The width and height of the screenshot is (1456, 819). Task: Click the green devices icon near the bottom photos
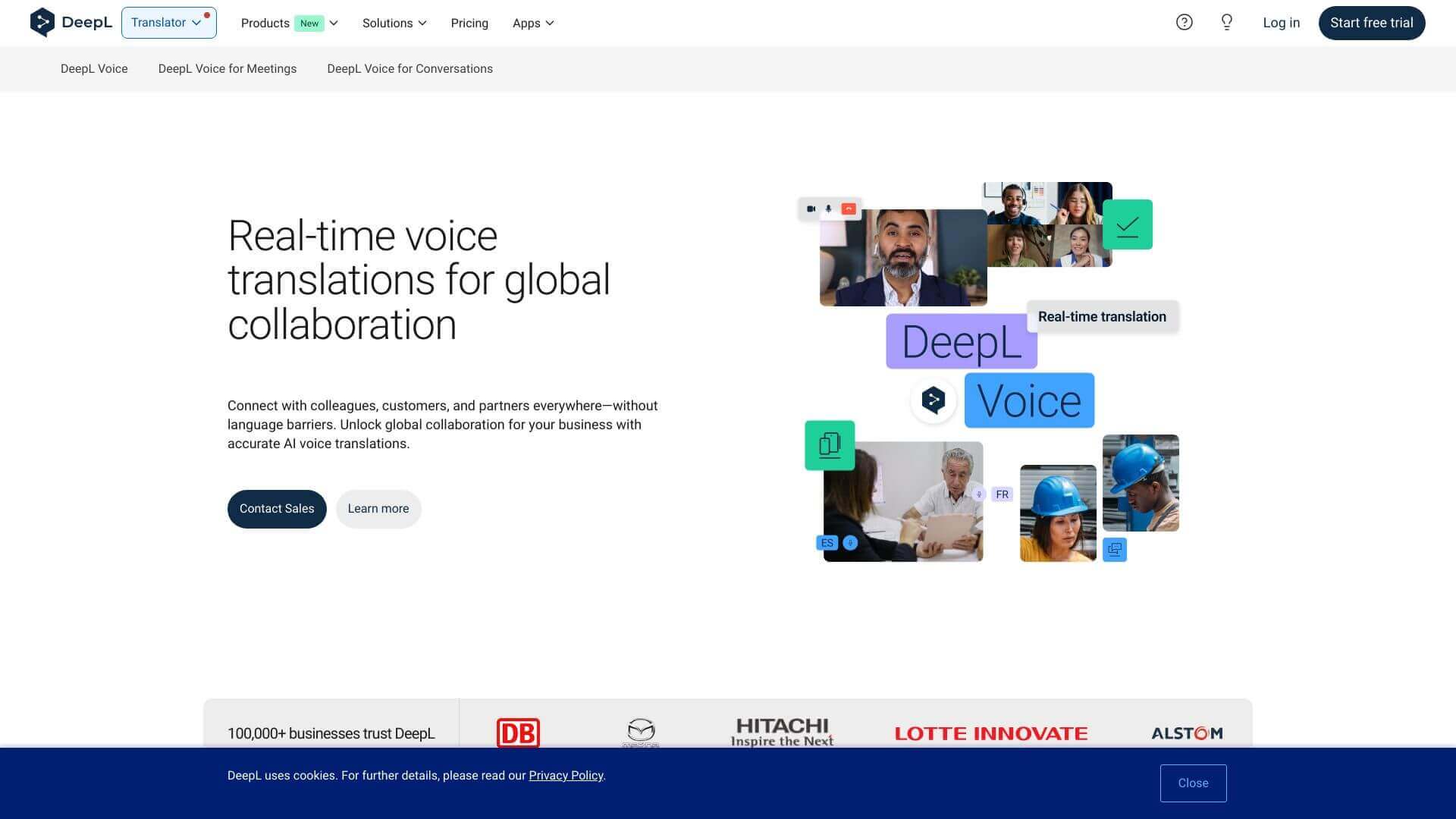coord(830,445)
